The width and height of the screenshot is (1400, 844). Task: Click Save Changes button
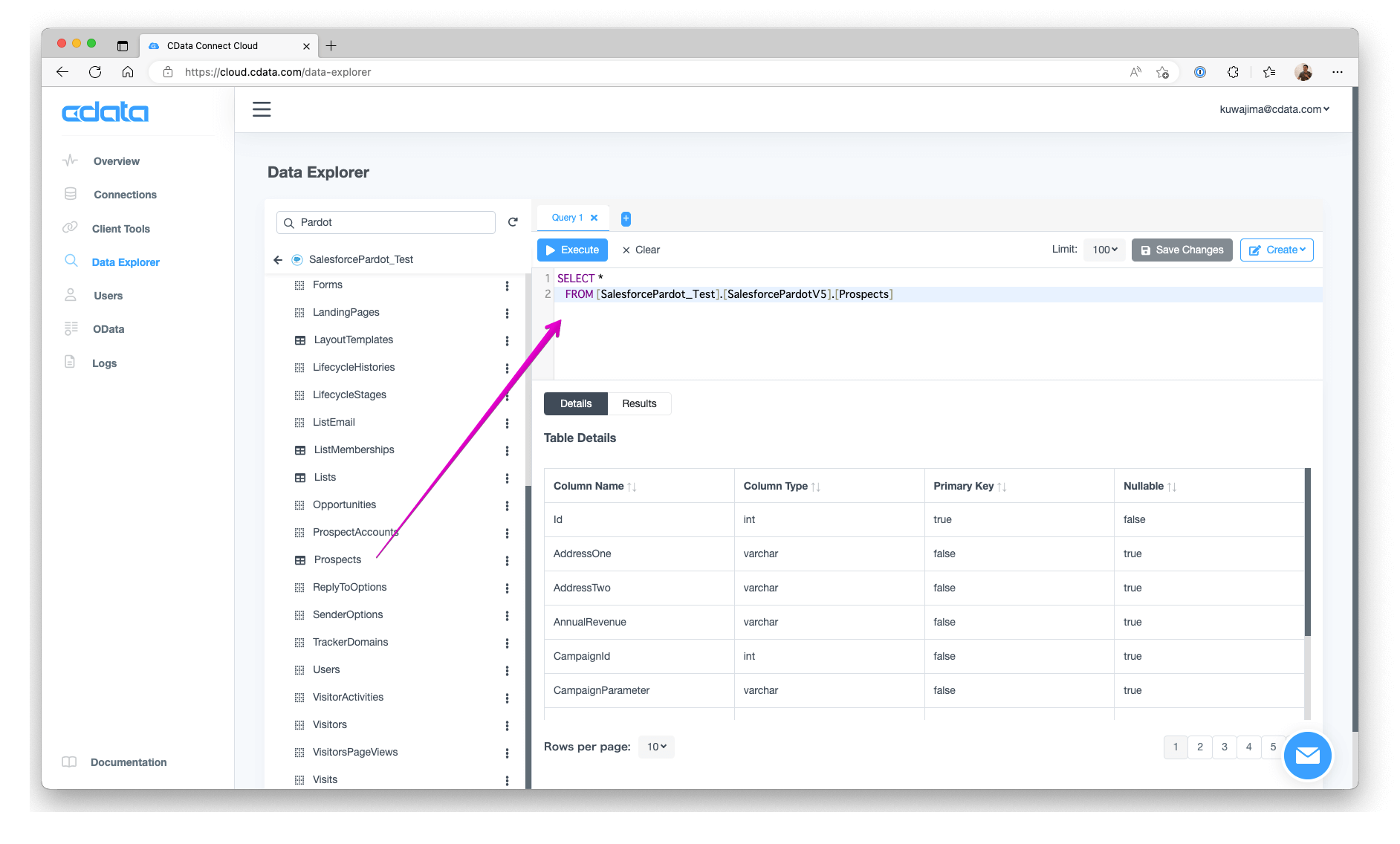click(1182, 250)
